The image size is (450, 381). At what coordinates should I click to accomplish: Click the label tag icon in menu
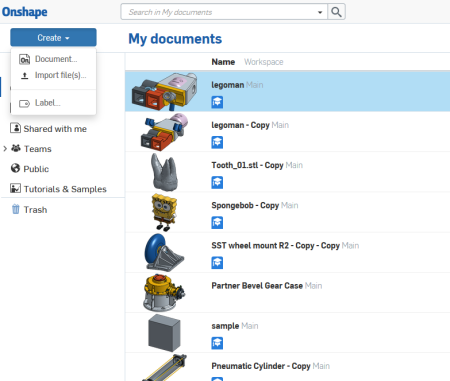24,103
